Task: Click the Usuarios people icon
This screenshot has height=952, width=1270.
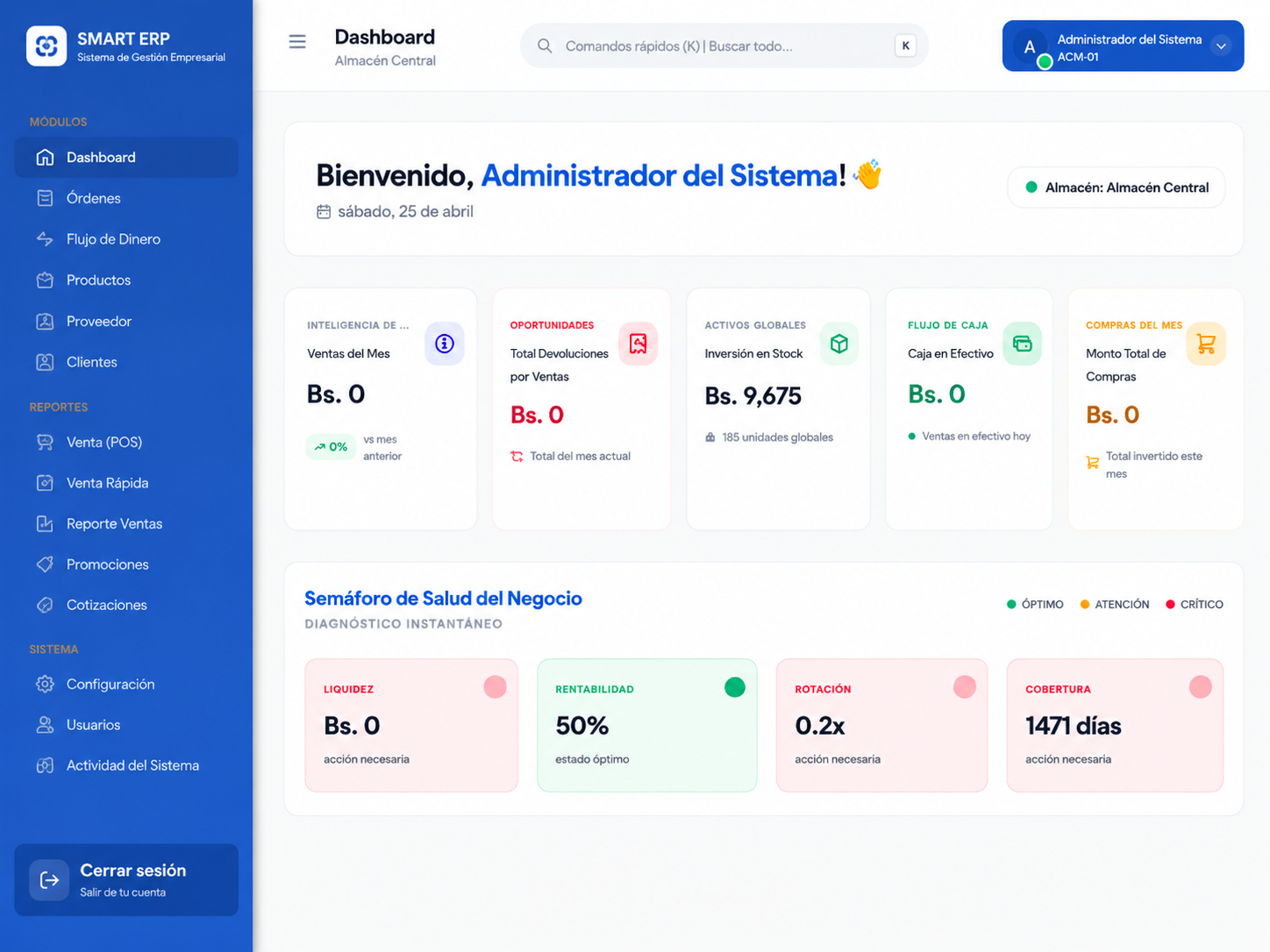Action: (45, 724)
